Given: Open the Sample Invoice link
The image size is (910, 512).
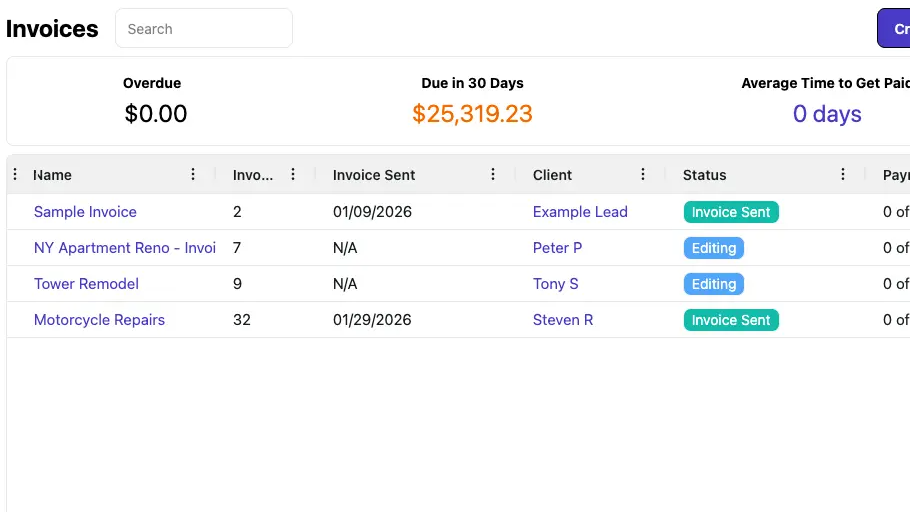Looking at the screenshot, I should [85, 212].
